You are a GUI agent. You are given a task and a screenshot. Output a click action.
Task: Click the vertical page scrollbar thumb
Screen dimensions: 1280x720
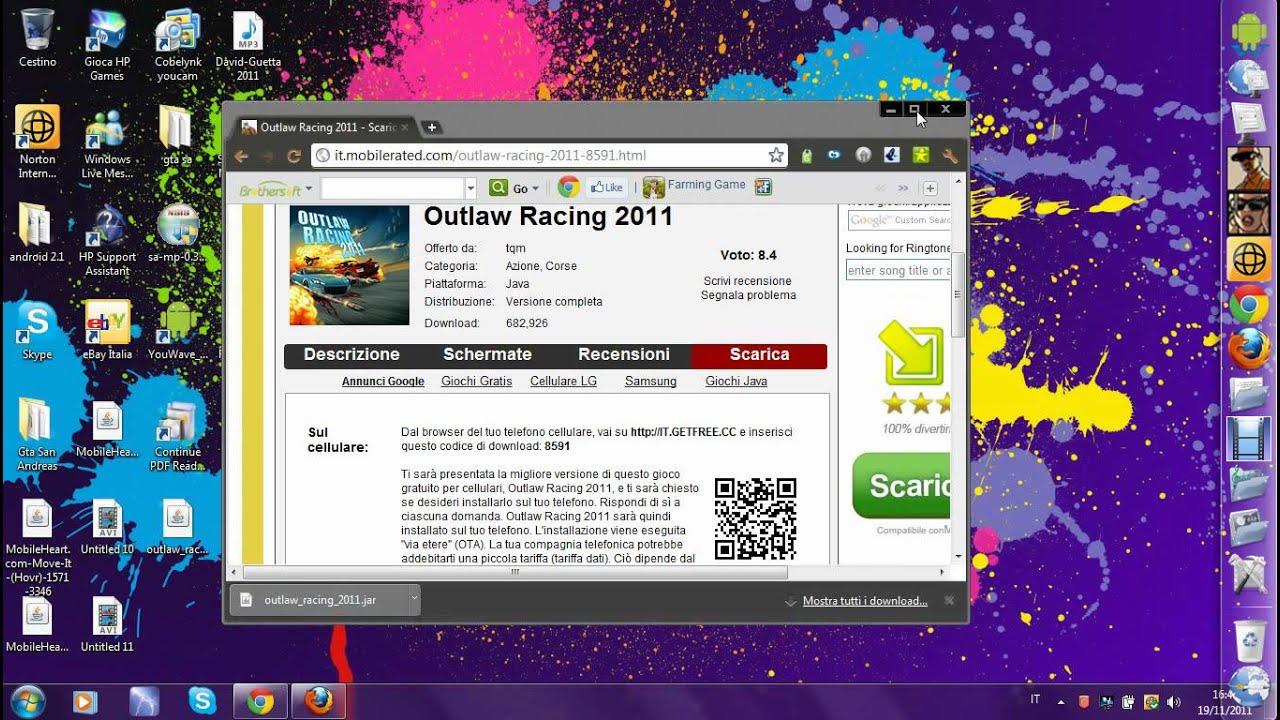(958, 294)
